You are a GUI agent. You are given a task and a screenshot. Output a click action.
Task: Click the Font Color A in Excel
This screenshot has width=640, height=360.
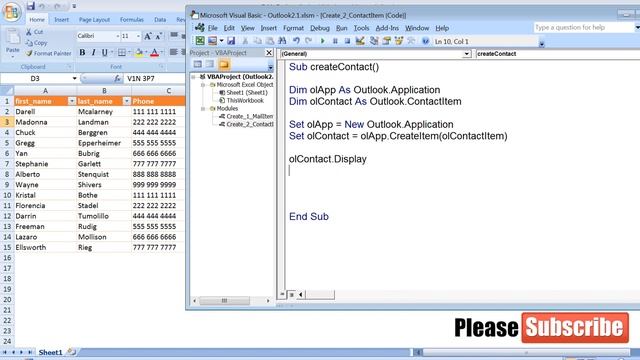tap(154, 53)
